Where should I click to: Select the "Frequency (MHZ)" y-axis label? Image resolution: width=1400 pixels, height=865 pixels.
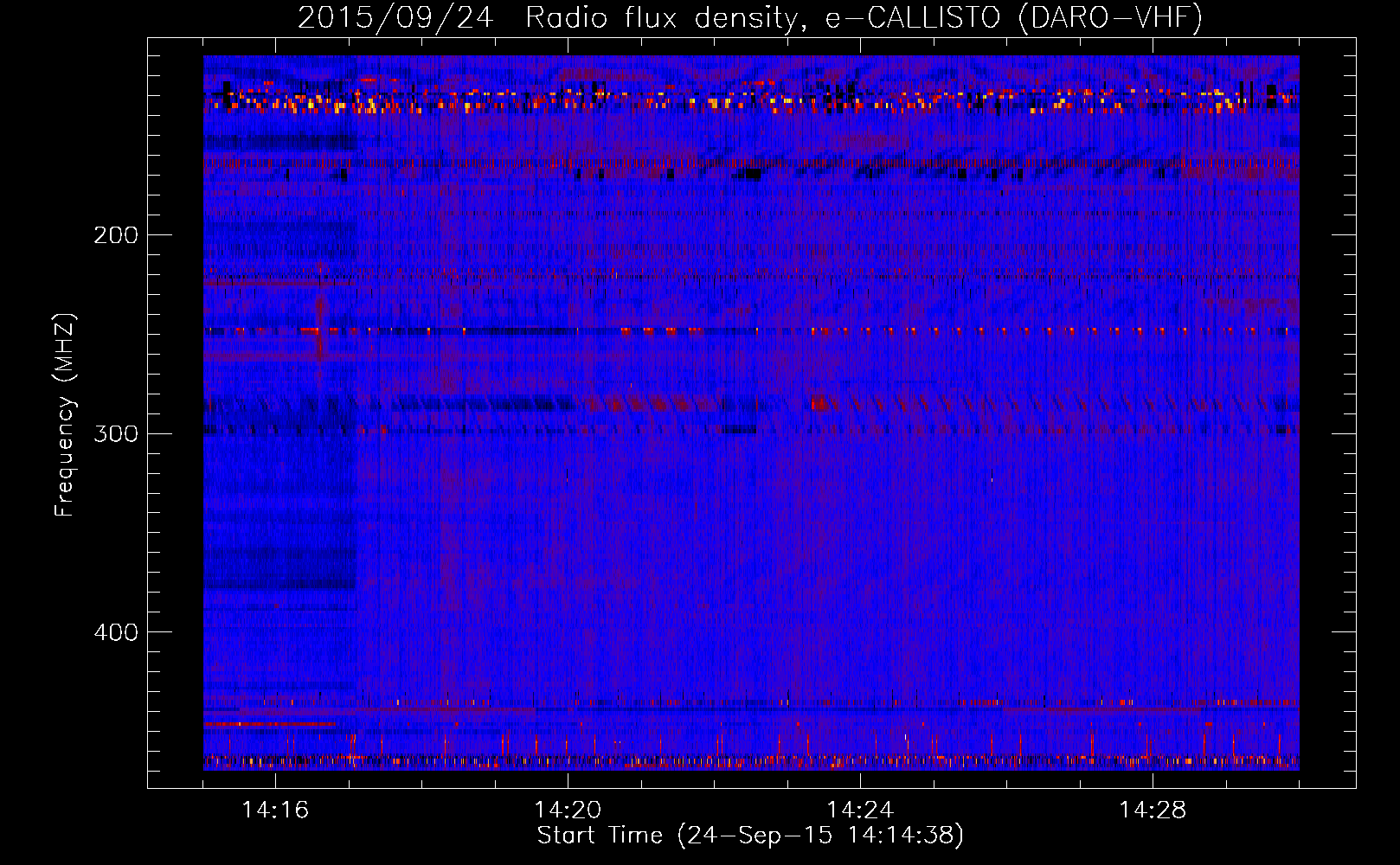click(65, 414)
